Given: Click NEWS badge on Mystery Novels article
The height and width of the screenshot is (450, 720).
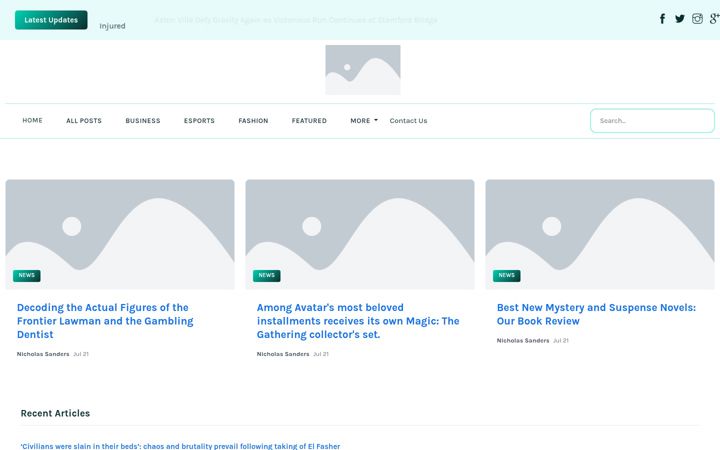Looking at the screenshot, I should 506,276.
